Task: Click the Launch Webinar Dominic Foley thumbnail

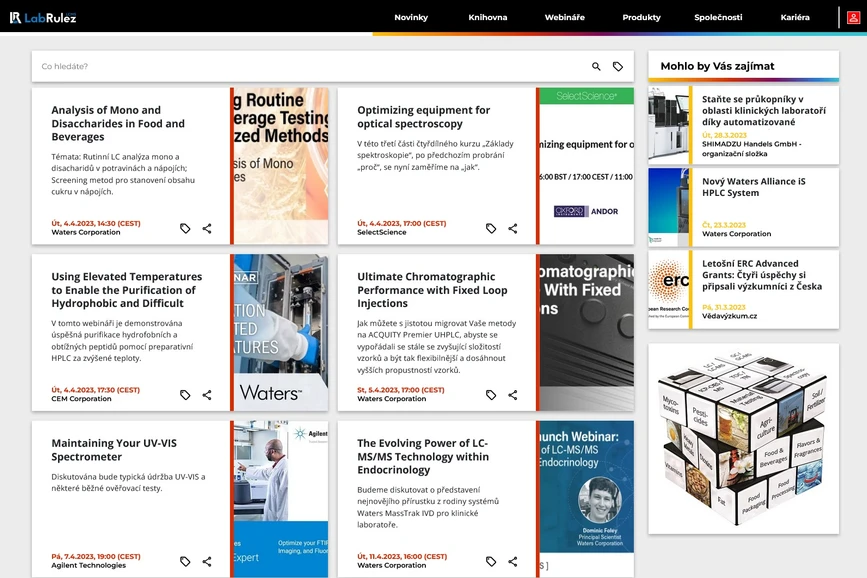Action: (587, 499)
